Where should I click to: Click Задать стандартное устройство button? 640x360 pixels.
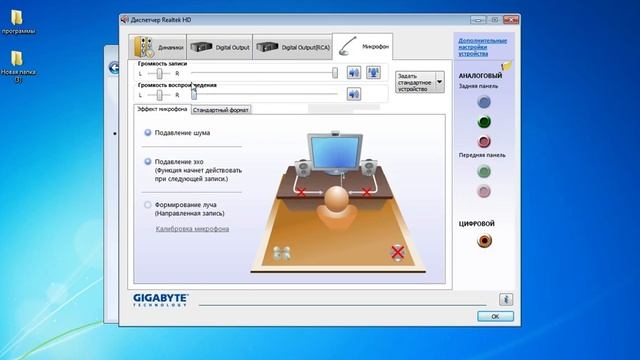tap(415, 82)
